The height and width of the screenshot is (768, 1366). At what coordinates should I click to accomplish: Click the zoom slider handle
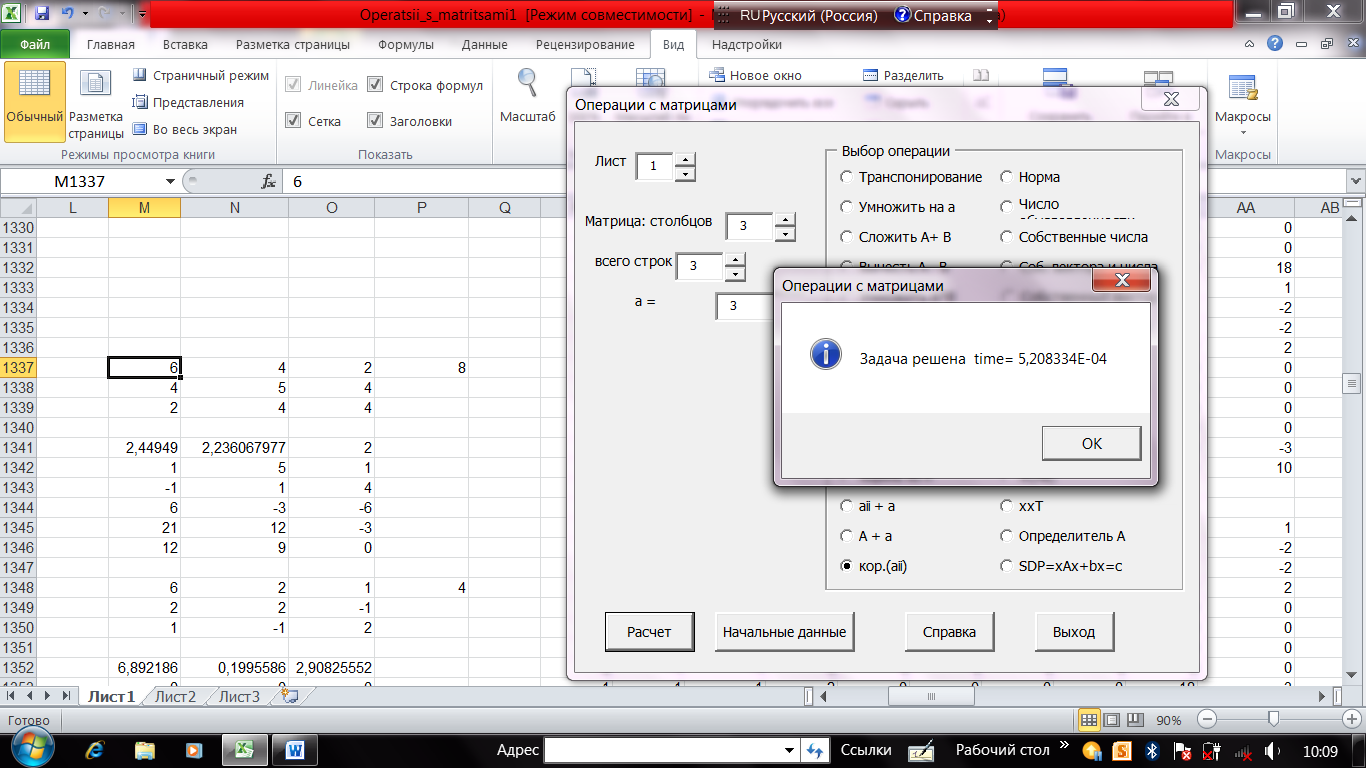coord(1273,719)
